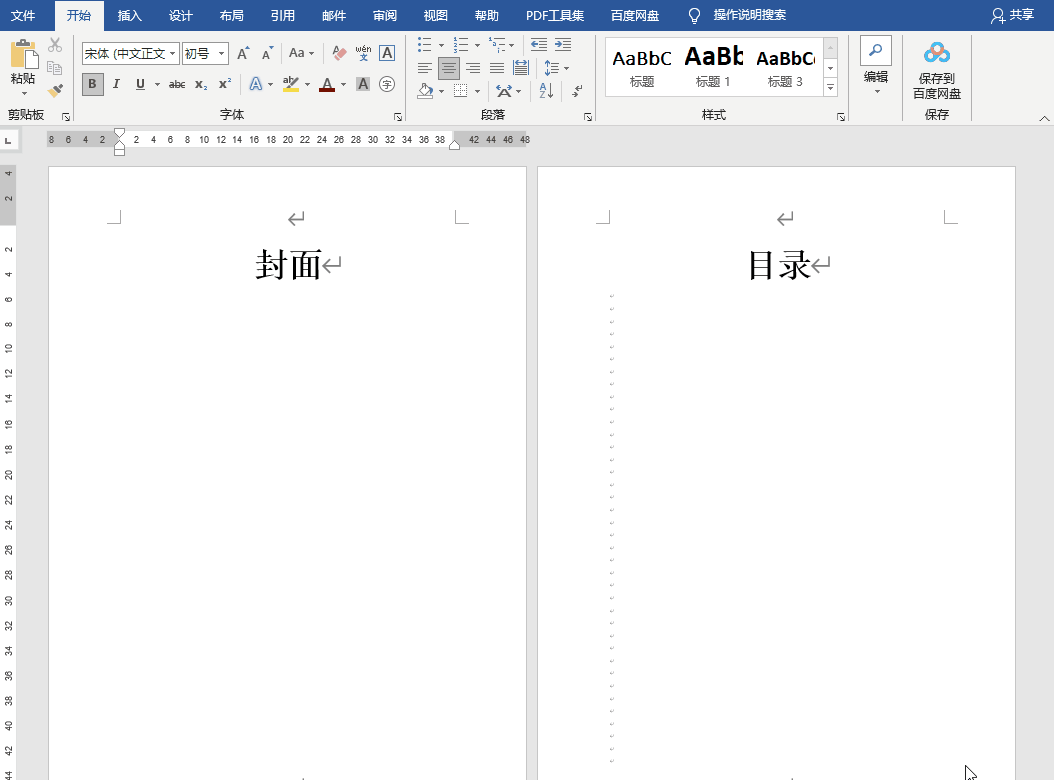Open the font name dropdown
Viewport: 1054px width, 780px height.
point(173,53)
